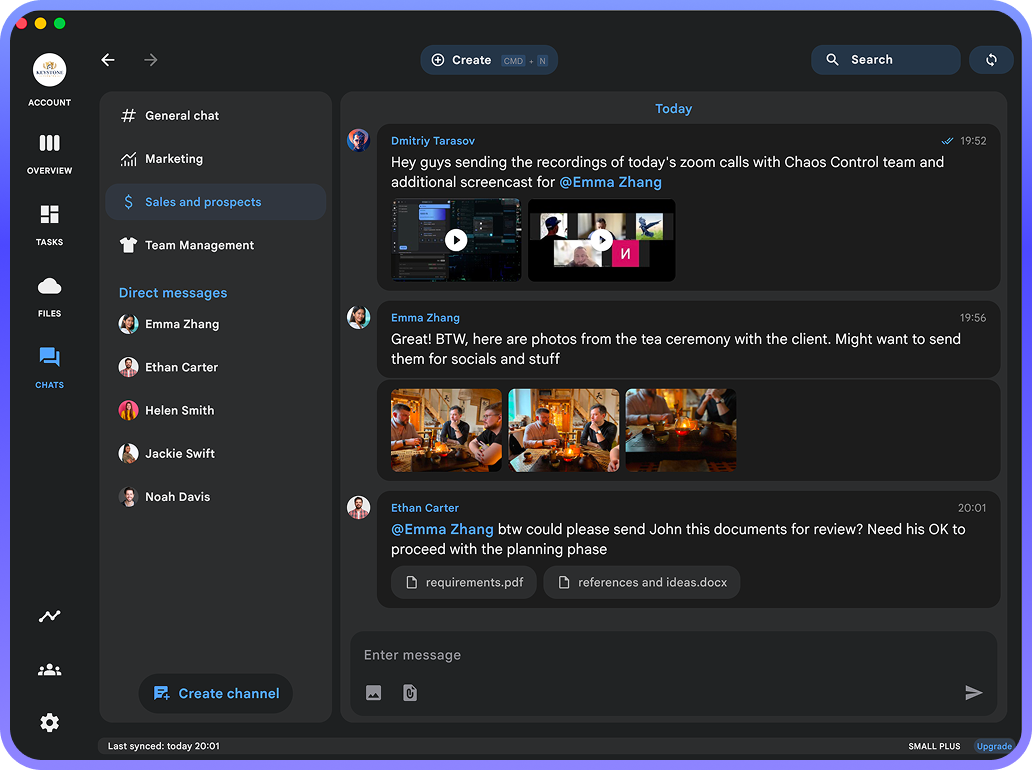Open settings gear icon in sidebar
Image resolution: width=1032 pixels, height=770 pixels.
pyautogui.click(x=49, y=723)
